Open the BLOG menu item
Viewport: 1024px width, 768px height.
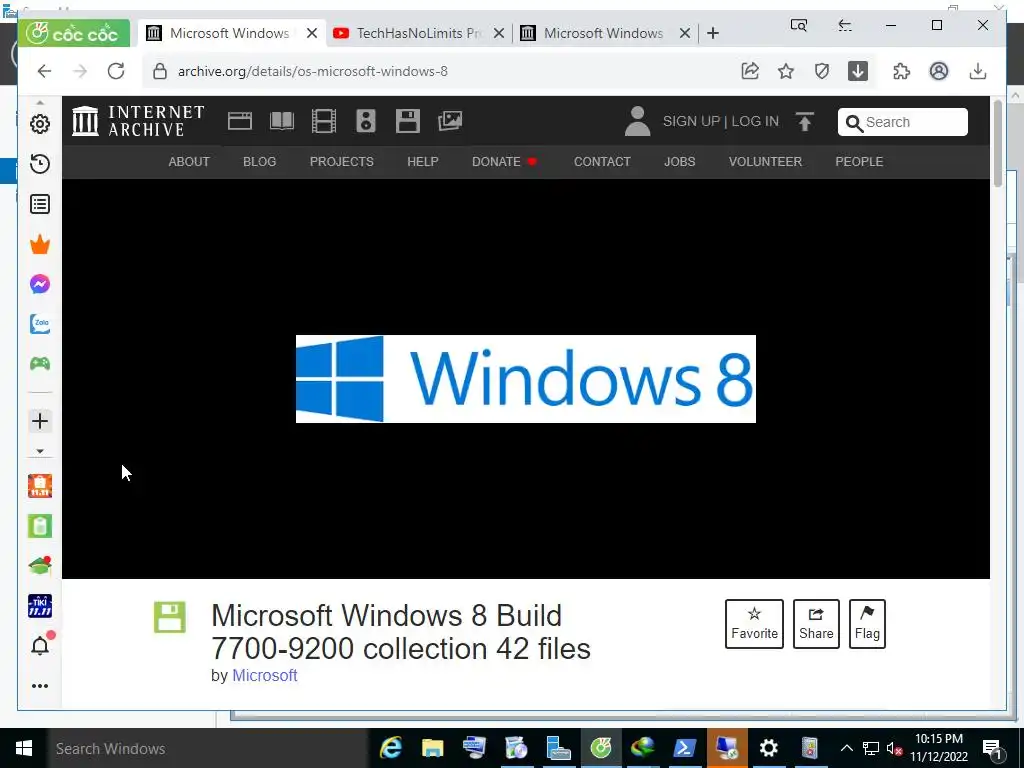[x=259, y=162]
